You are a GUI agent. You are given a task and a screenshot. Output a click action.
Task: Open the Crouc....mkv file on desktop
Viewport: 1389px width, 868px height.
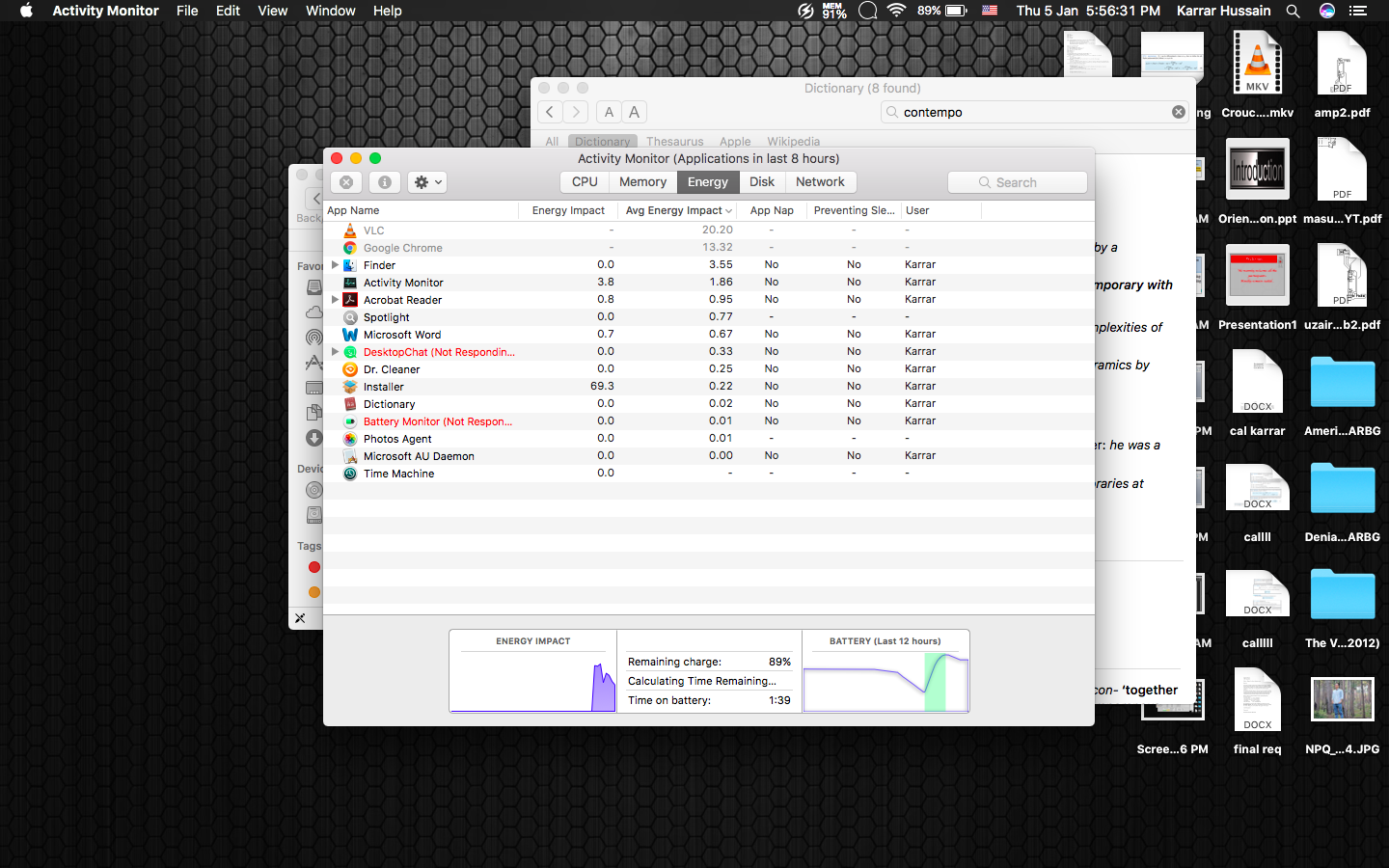tap(1258, 76)
